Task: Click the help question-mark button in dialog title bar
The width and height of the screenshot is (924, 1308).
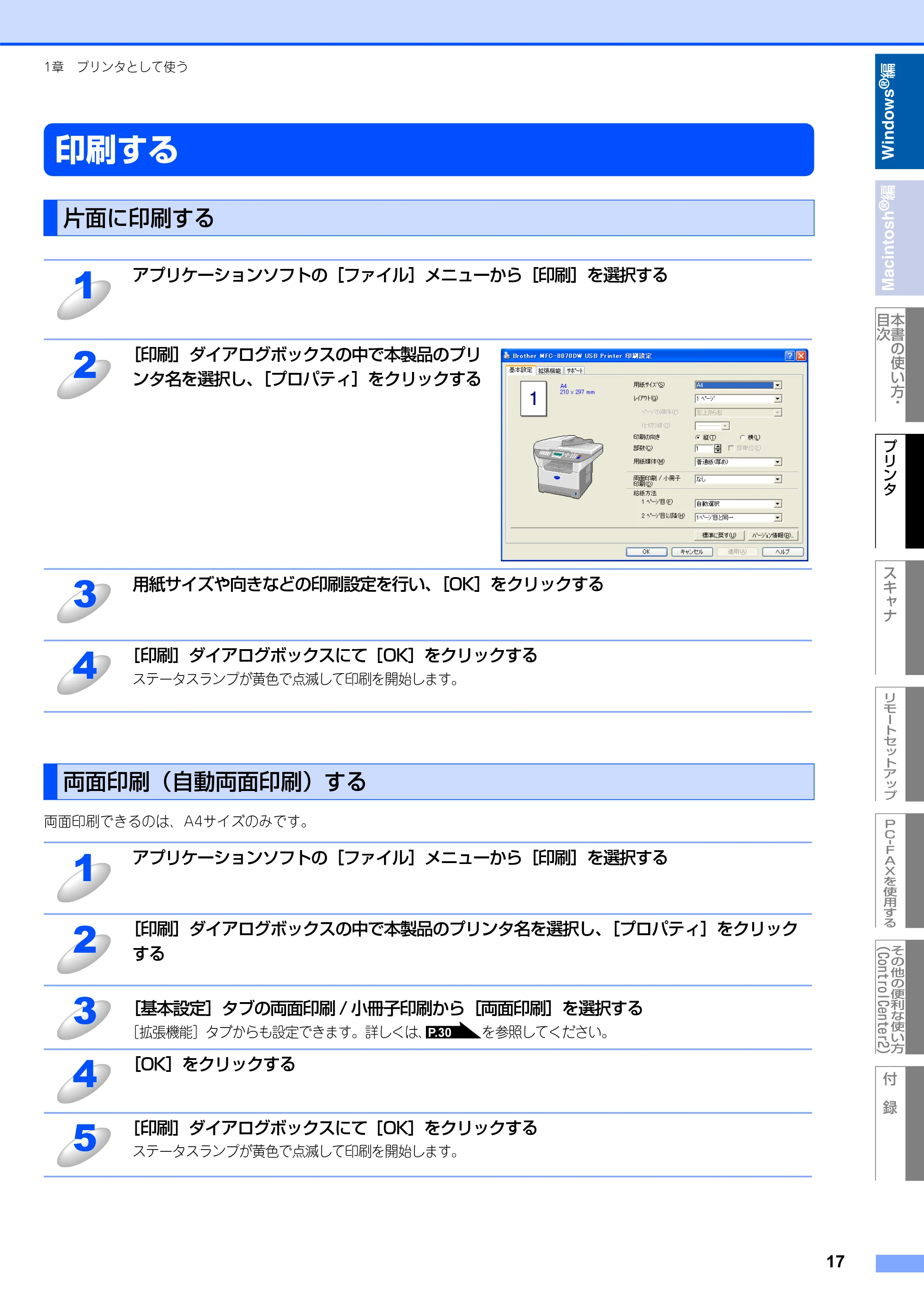Action: tap(789, 356)
